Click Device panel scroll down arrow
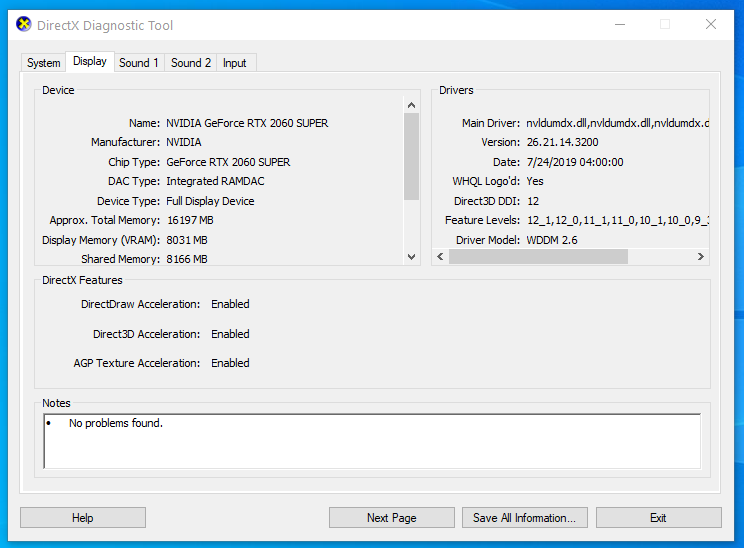The width and height of the screenshot is (744, 548). pyautogui.click(x=411, y=257)
